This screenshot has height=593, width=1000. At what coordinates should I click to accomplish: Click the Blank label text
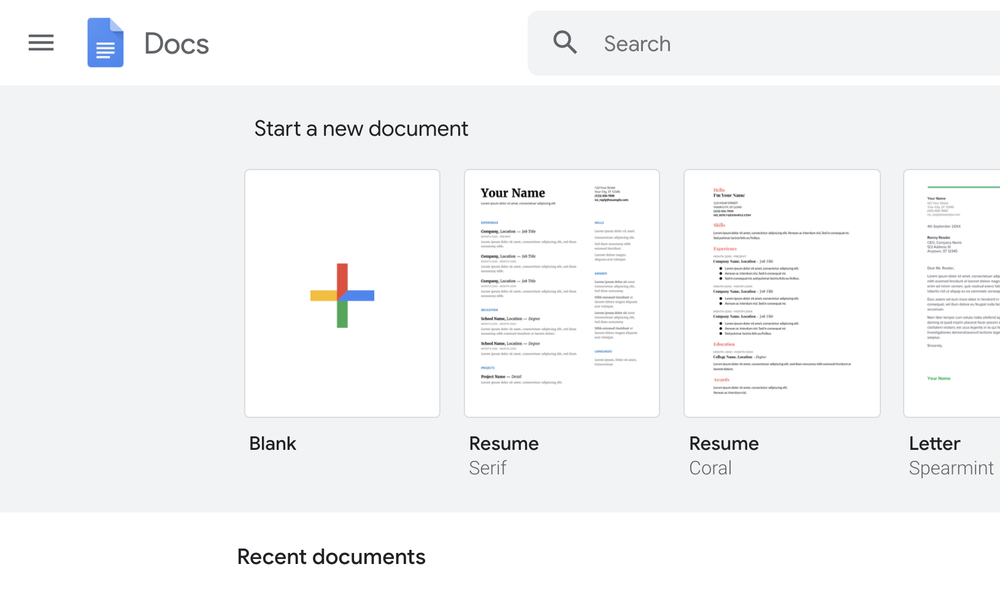click(273, 444)
